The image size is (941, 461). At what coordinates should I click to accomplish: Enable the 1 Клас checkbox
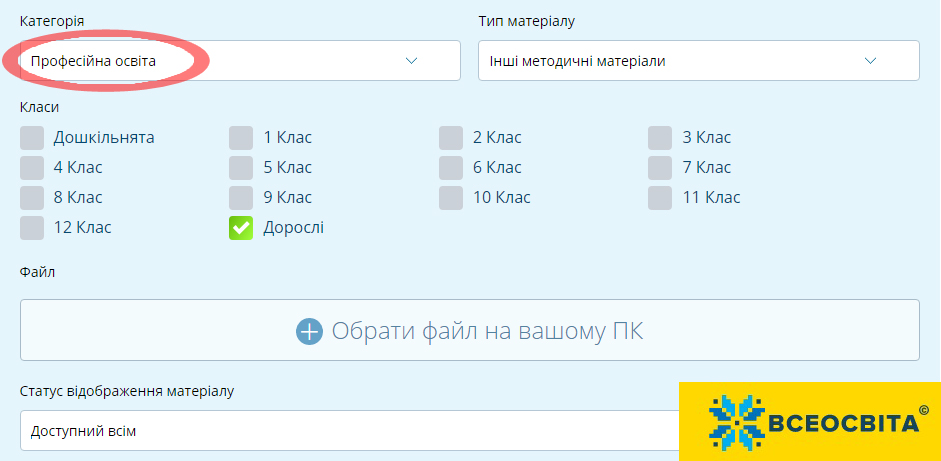click(x=241, y=138)
